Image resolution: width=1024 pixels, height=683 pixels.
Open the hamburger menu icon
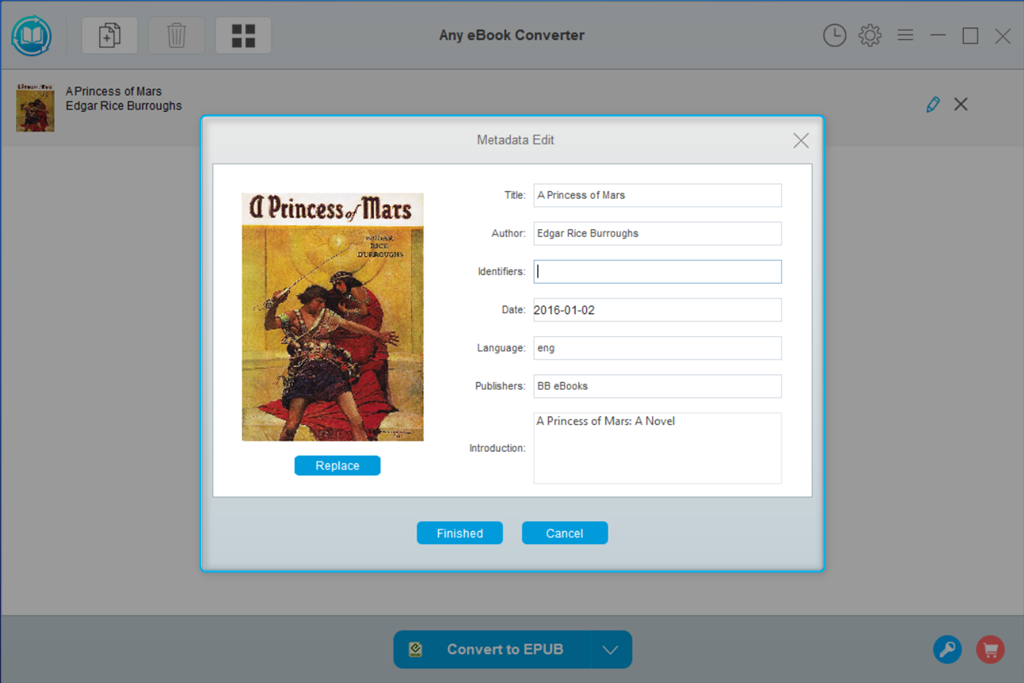(x=905, y=35)
